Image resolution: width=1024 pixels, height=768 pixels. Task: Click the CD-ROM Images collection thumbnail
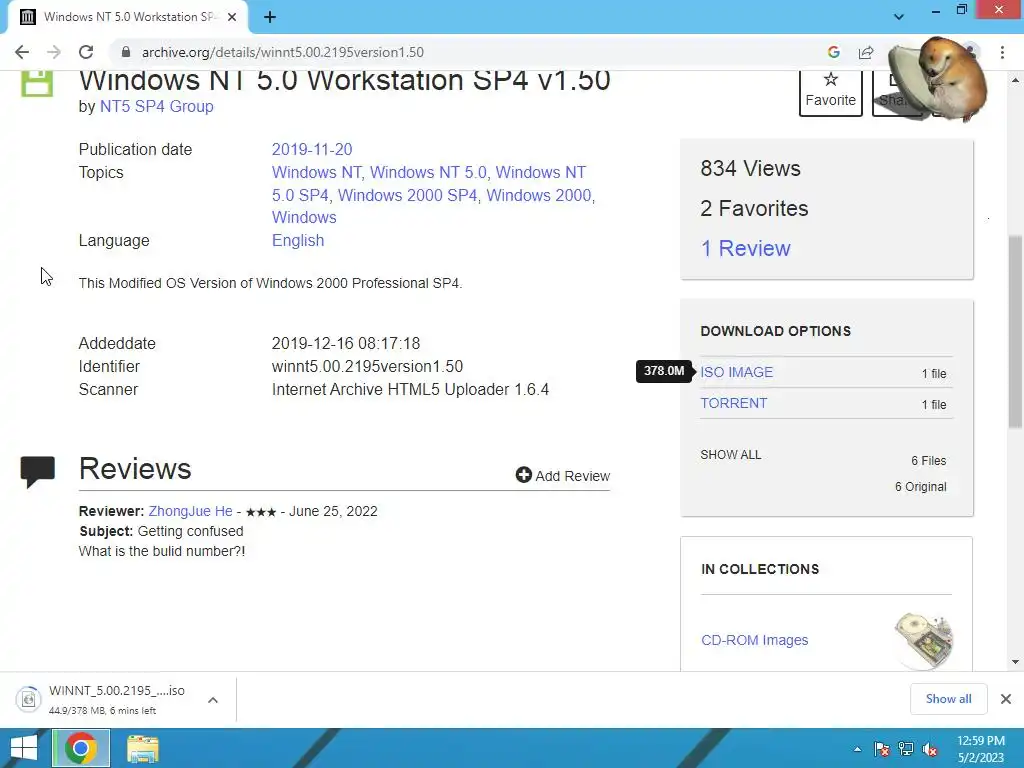pos(923,641)
